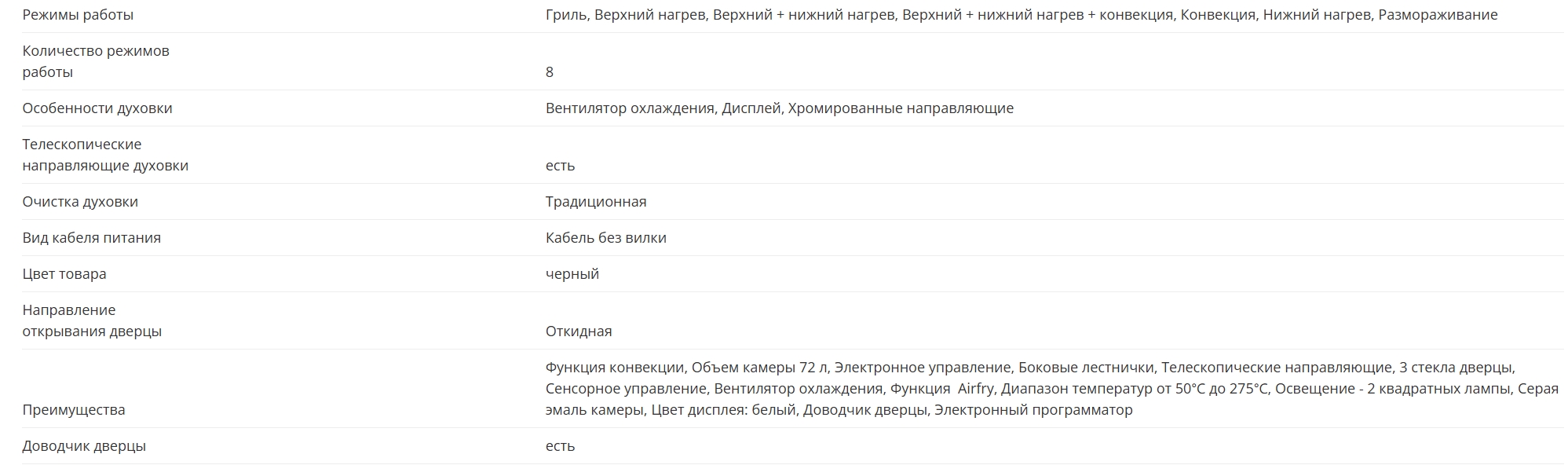Viewport: 1568px width, 465px height.
Task: Select the 'Доводчик дверцы' label
Action: (x=84, y=446)
